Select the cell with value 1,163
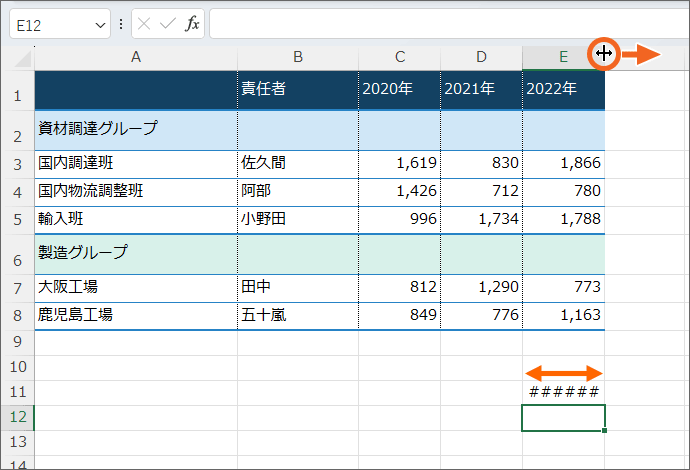 click(563, 316)
